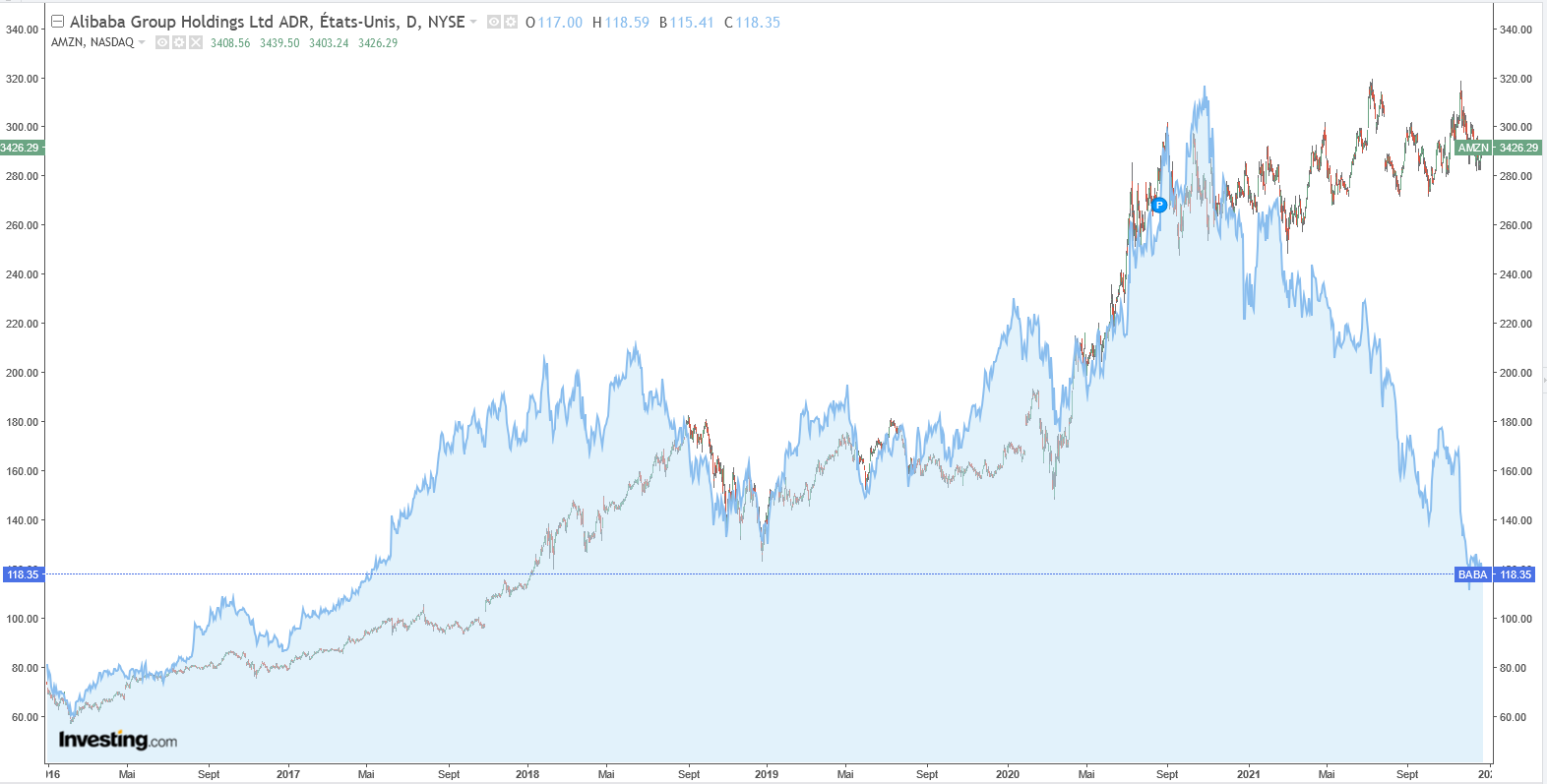Click the 2019 label on the time axis
Viewport: 1547px width, 784px height.
(767, 774)
